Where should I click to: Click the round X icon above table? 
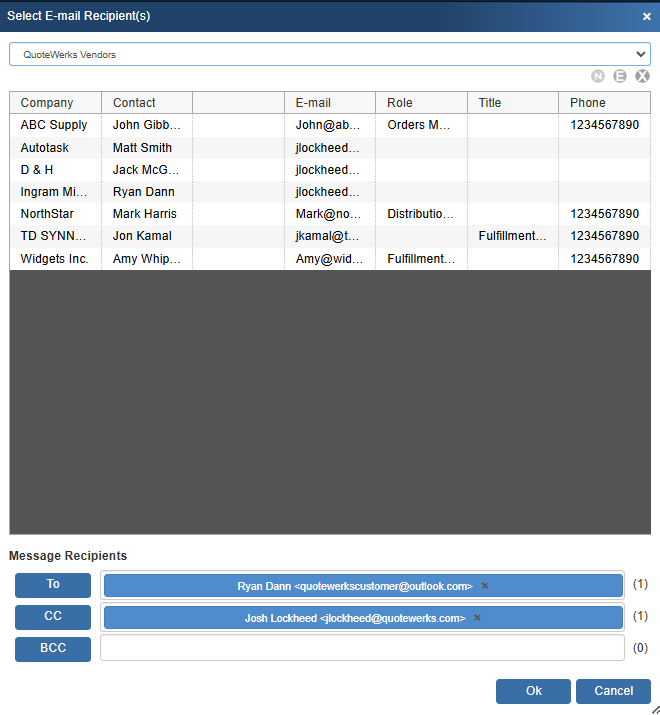point(642,76)
